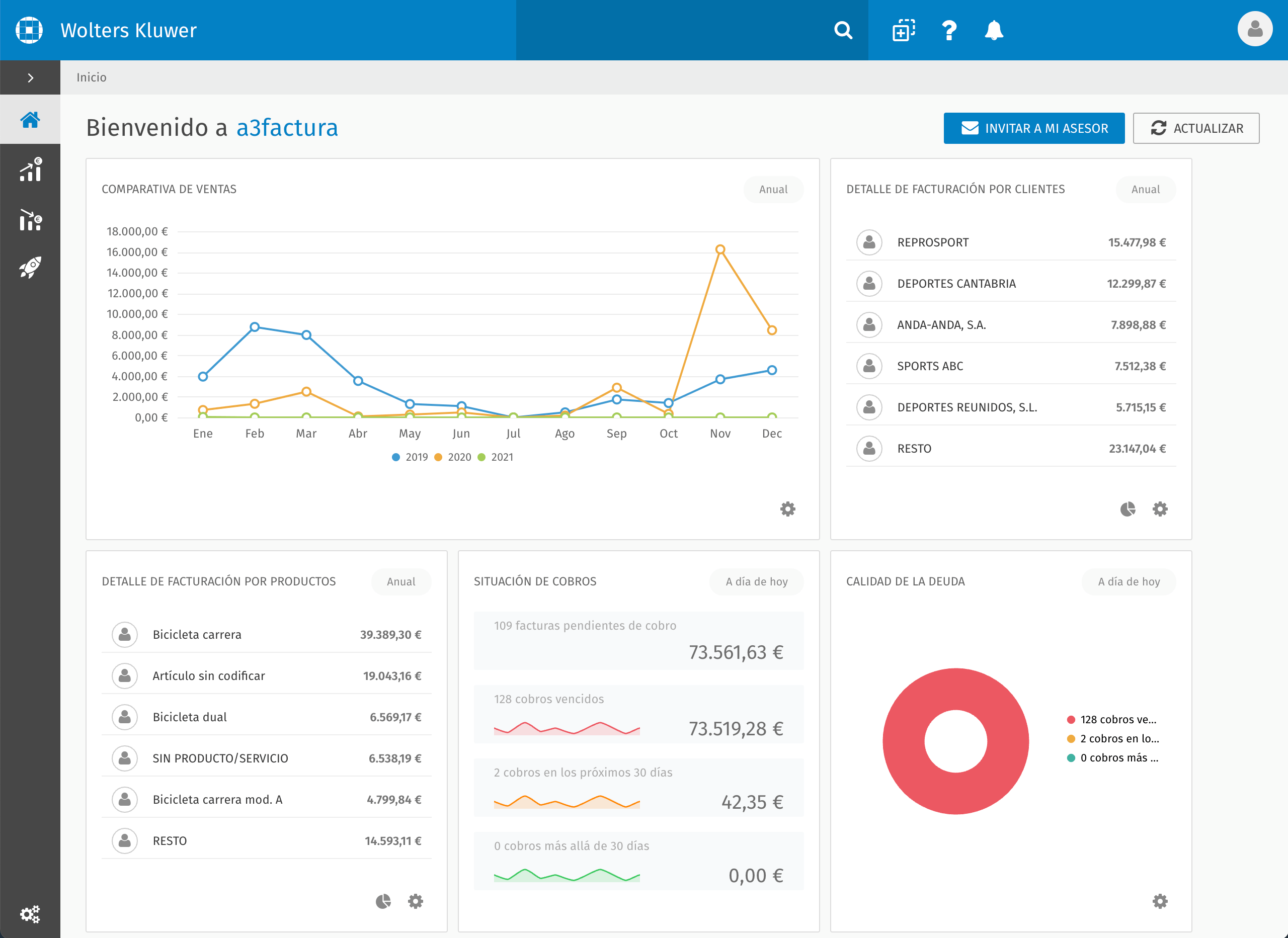Toggle '128 cobros ve...' donut legend entry

click(x=1112, y=719)
